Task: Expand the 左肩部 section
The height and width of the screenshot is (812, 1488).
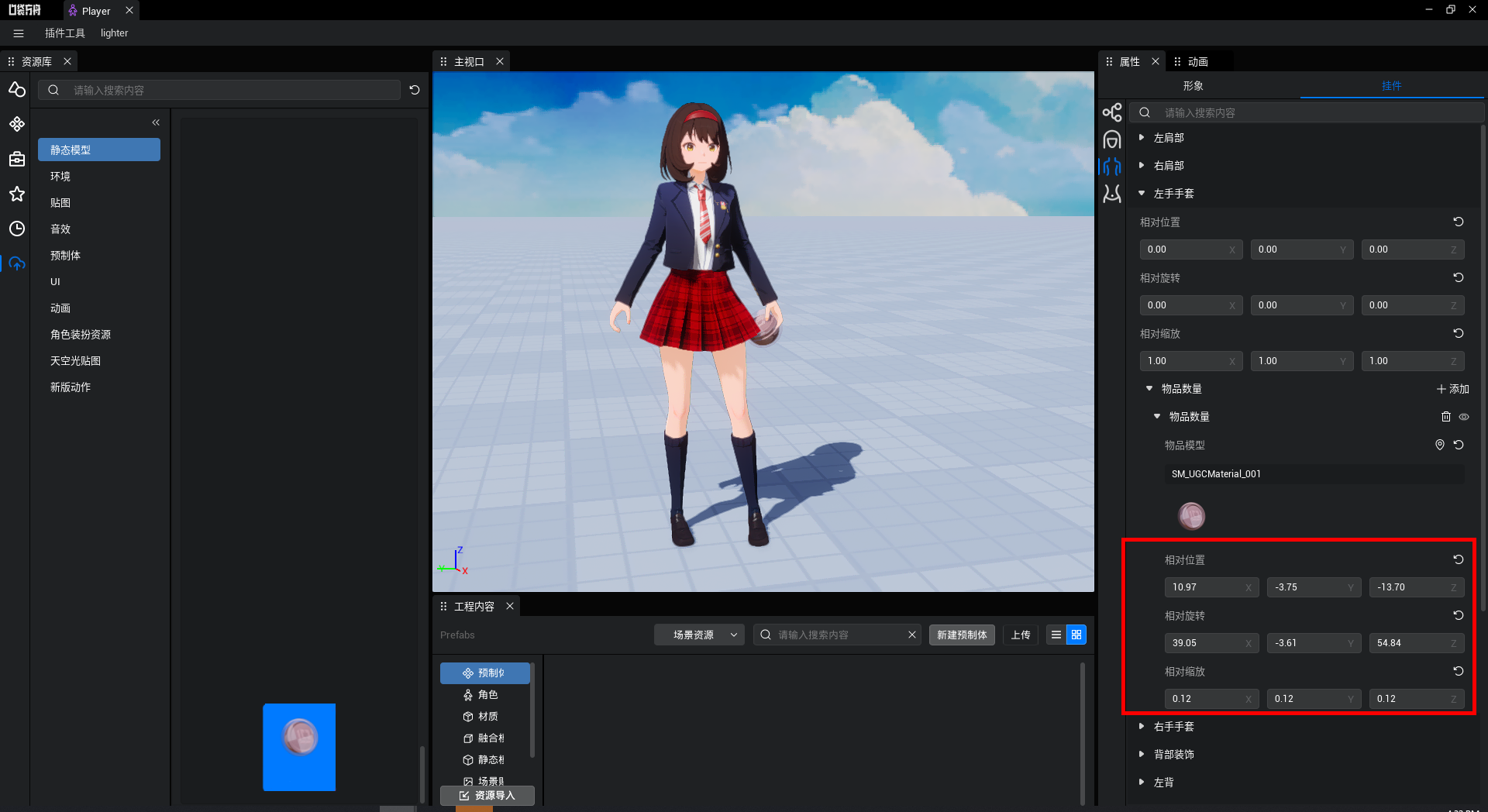Action: click(x=1142, y=137)
